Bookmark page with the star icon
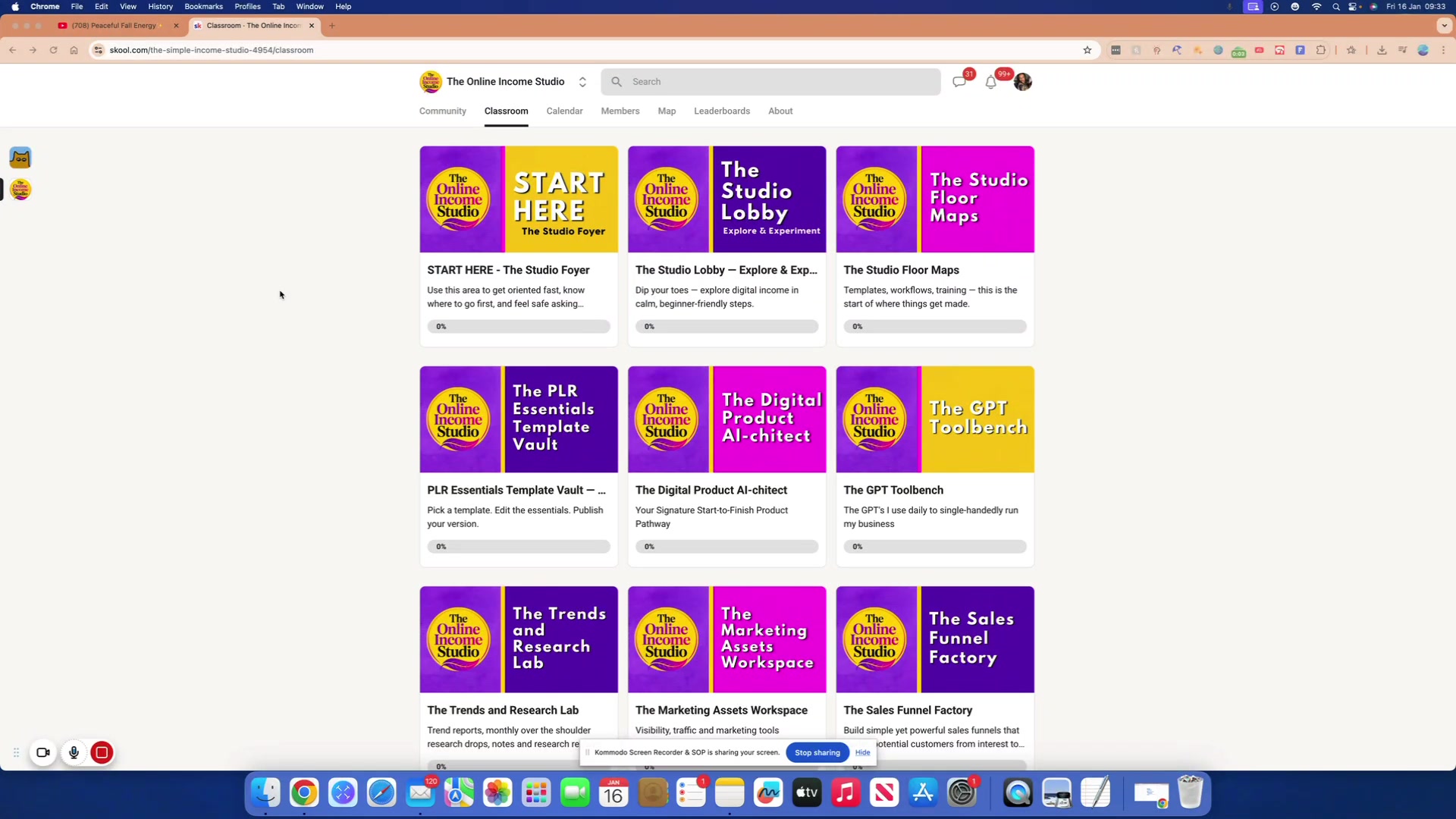 coord(1087,50)
